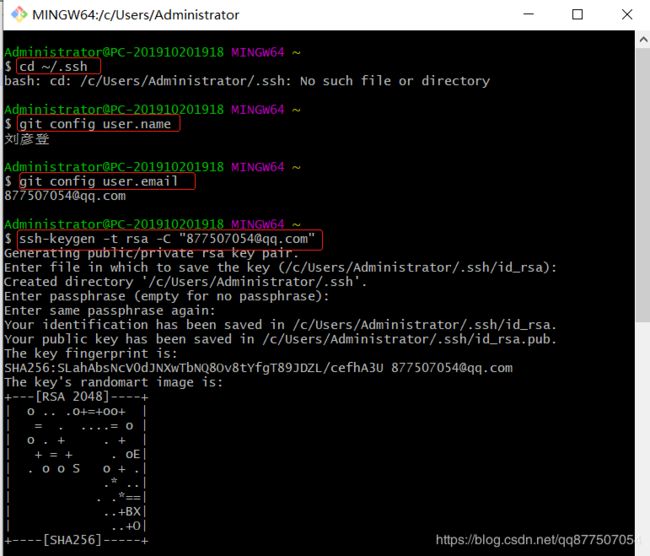The width and height of the screenshot is (650, 556).
Task: Click the user name output 刘彦登
Action: (x=27, y=138)
